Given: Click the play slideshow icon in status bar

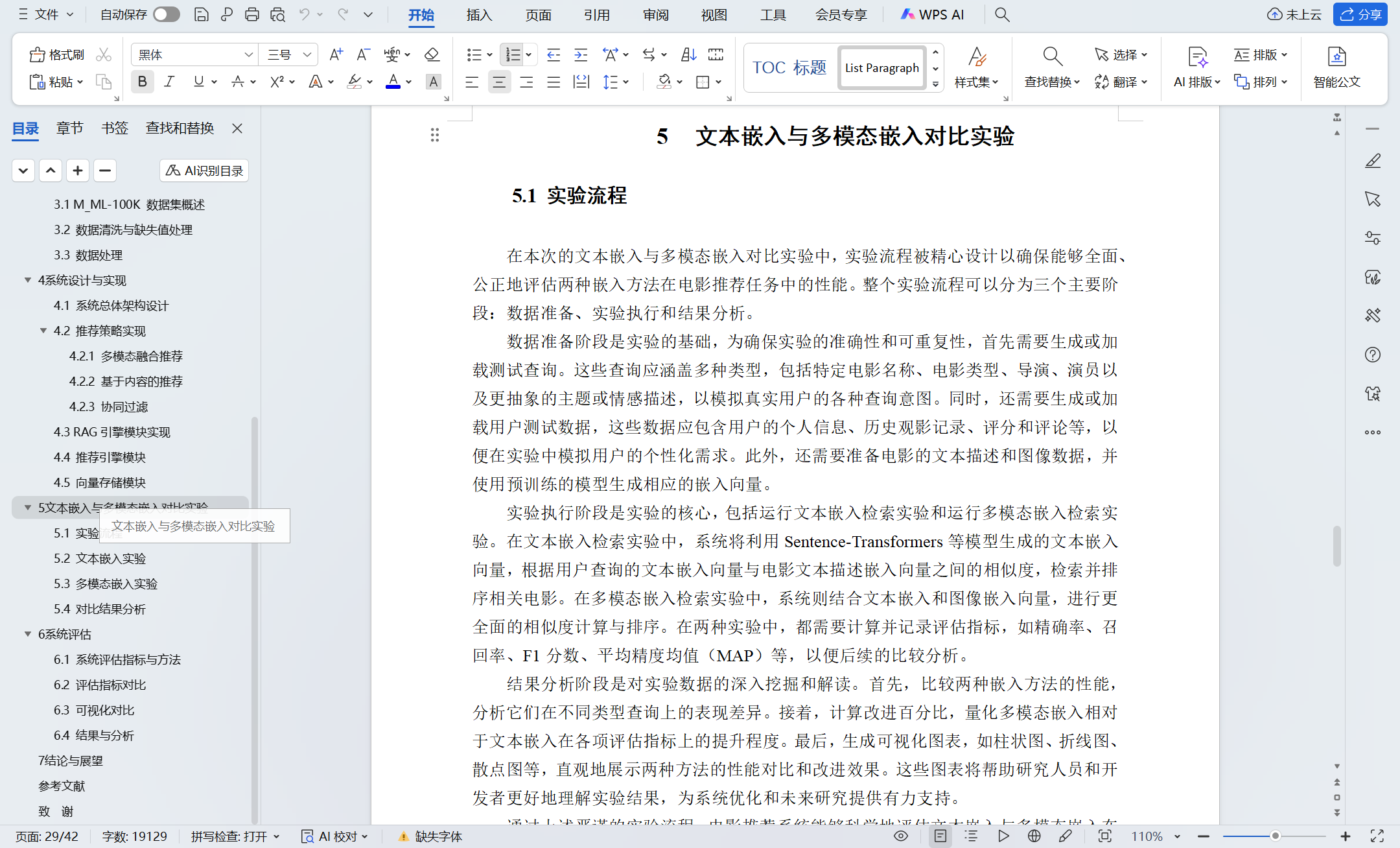Looking at the screenshot, I should click(x=1003, y=836).
